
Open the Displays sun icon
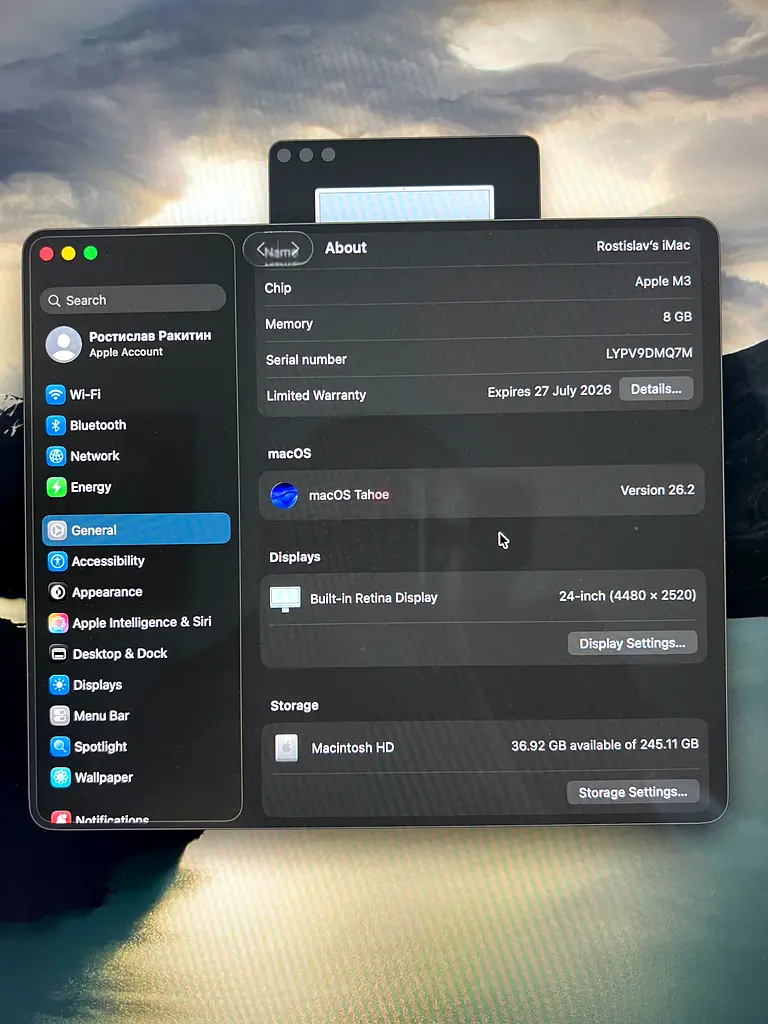tap(59, 685)
